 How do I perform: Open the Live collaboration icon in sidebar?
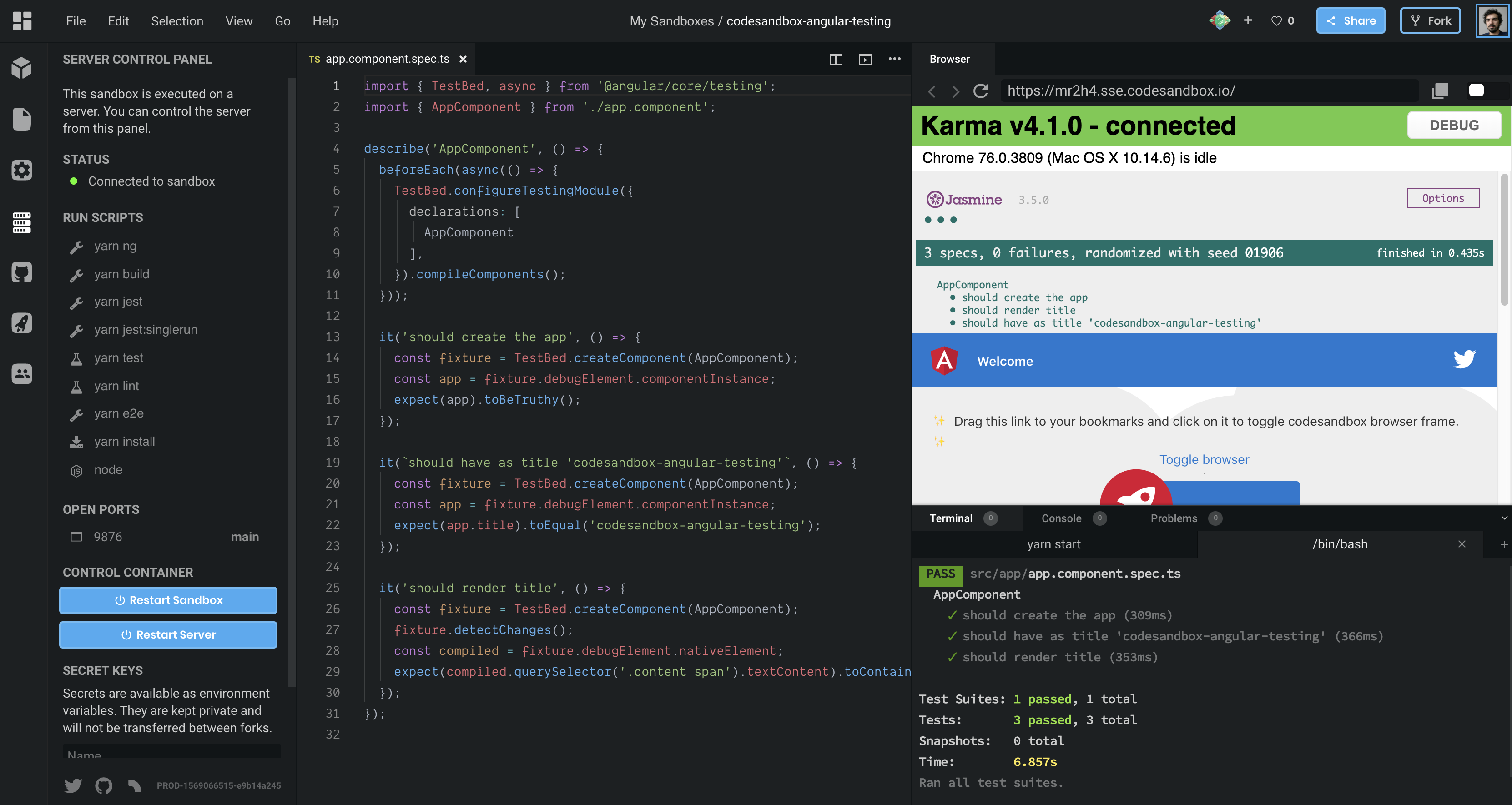[22, 374]
